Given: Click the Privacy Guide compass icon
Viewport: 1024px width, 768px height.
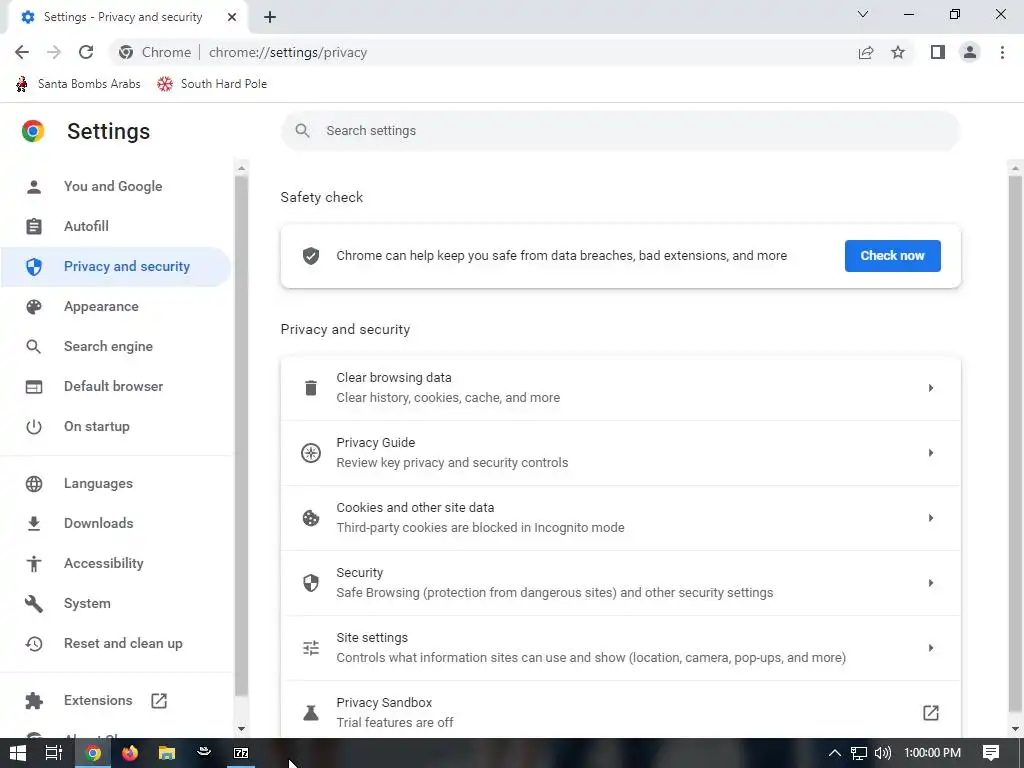Looking at the screenshot, I should pyautogui.click(x=311, y=453).
